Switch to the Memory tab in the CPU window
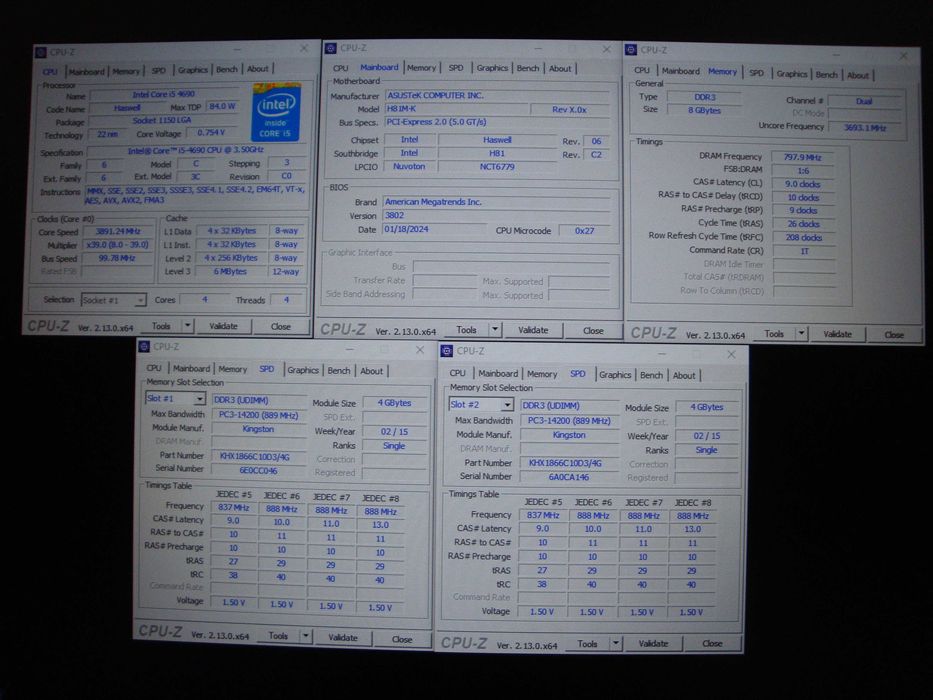This screenshot has width=933, height=700. click(126, 71)
